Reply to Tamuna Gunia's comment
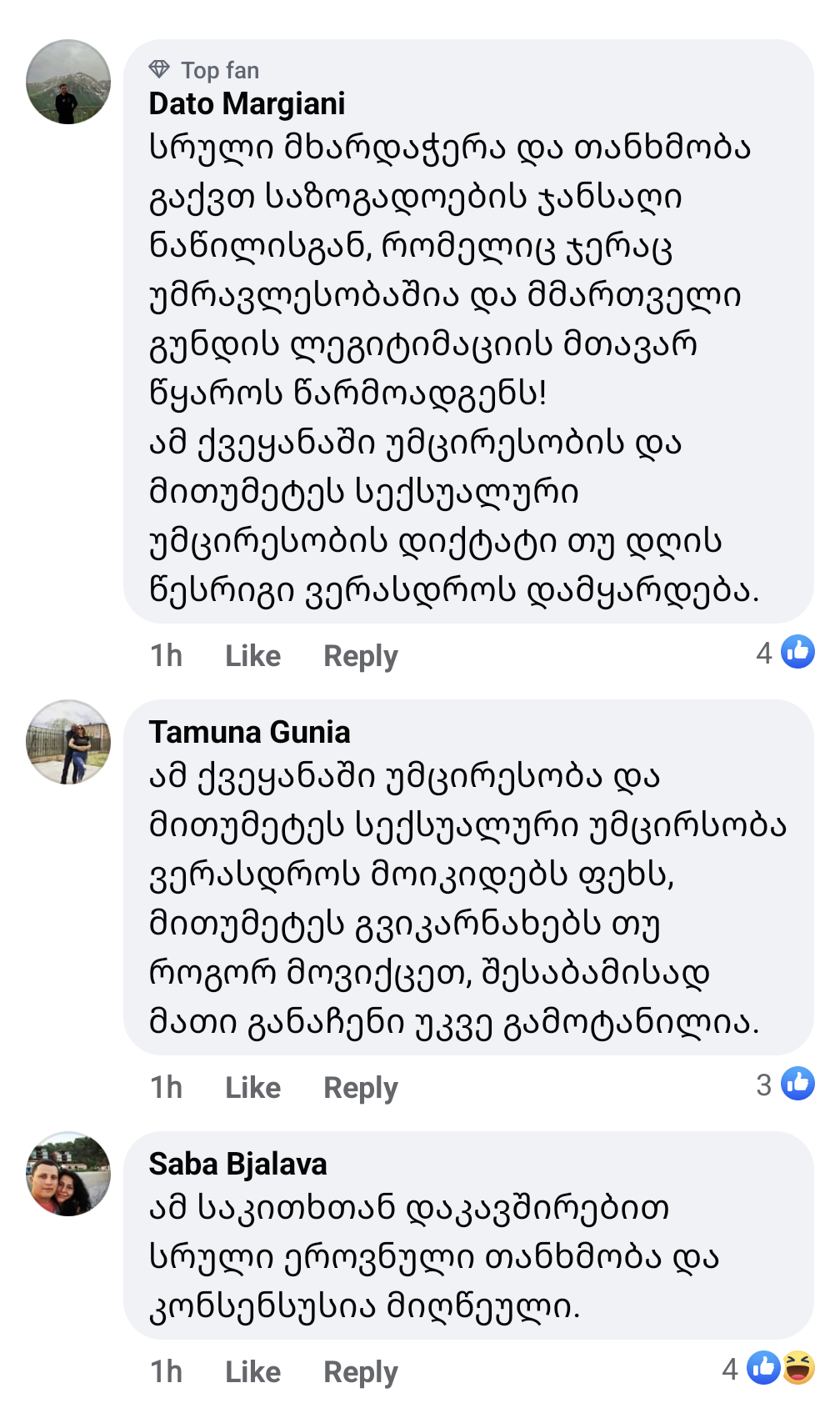Image resolution: width=840 pixels, height=1413 pixels. point(360,1088)
